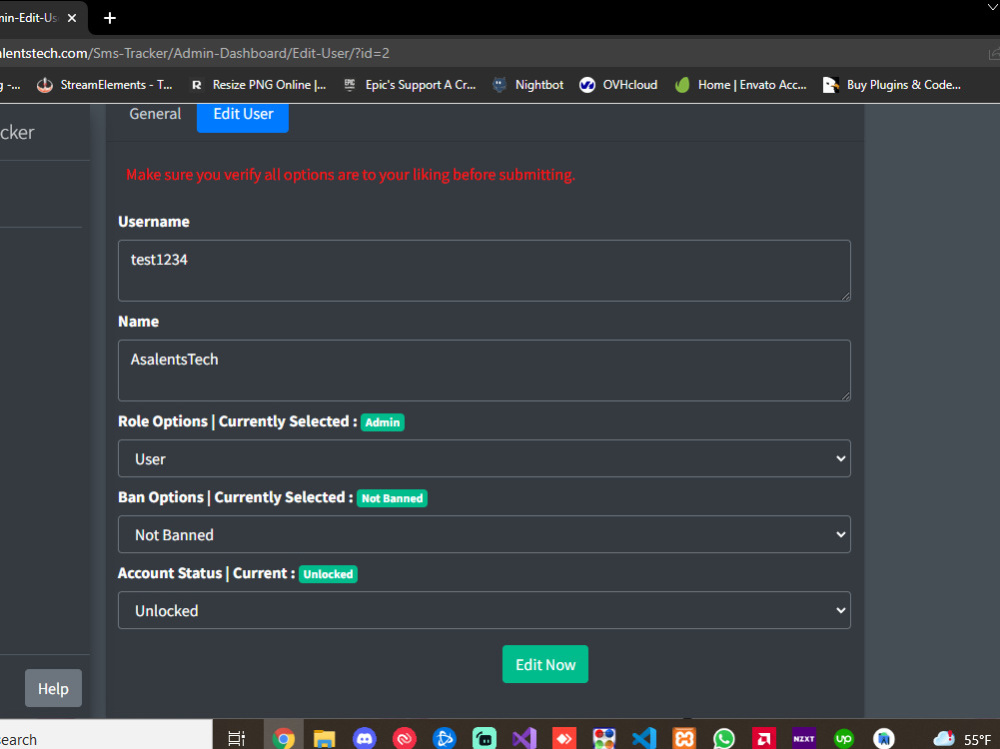Launch Visual Studio from the taskbar
This screenshot has width=1000, height=749.
coord(524,738)
